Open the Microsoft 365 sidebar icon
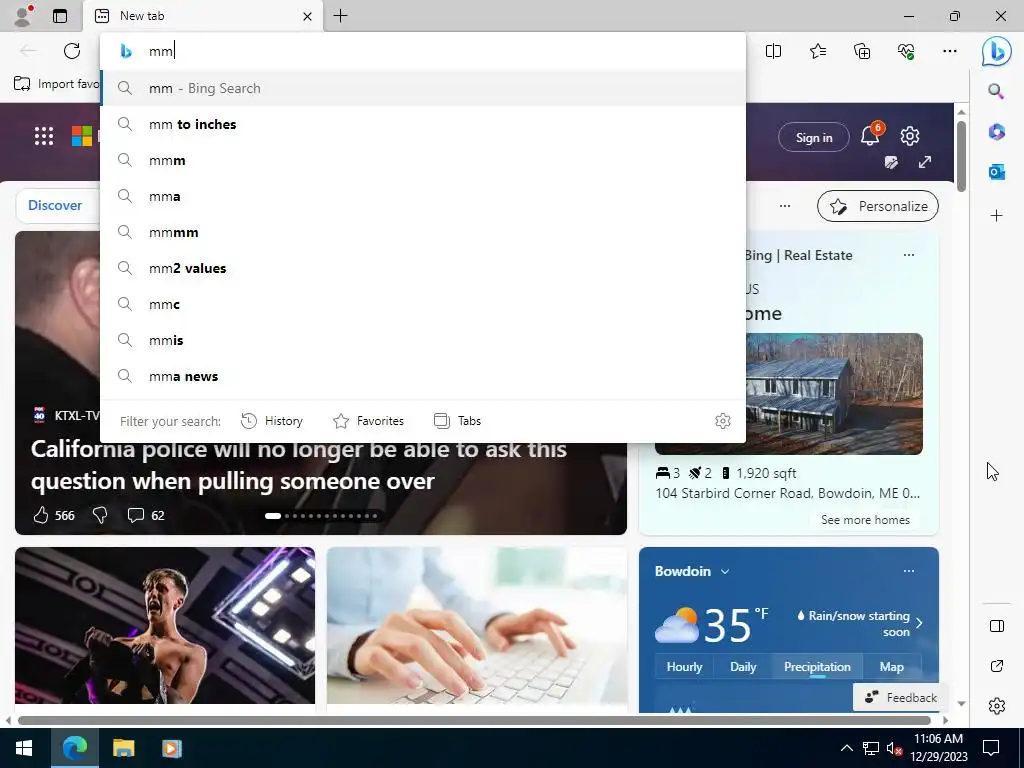The width and height of the screenshot is (1024, 768). click(996, 131)
